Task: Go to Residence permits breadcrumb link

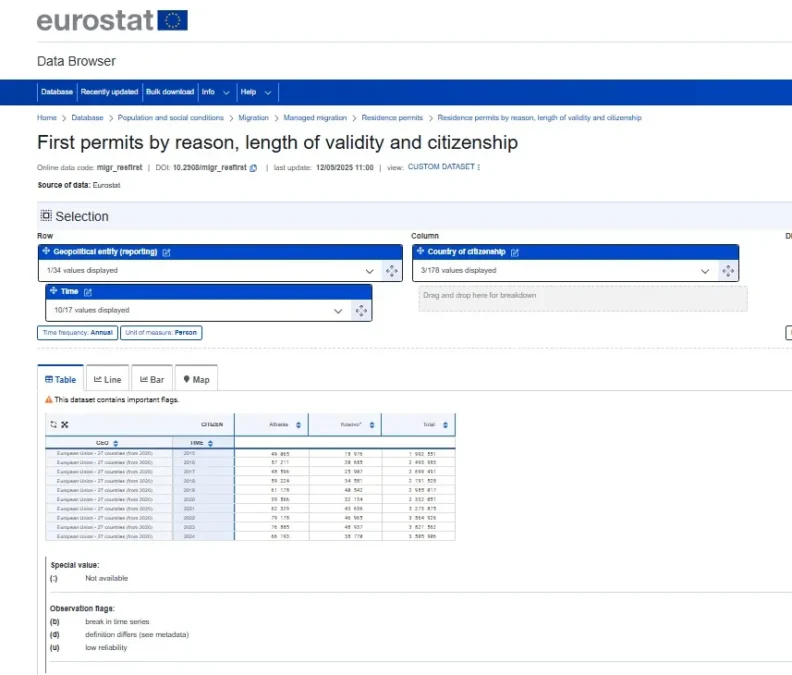Action: (392, 118)
